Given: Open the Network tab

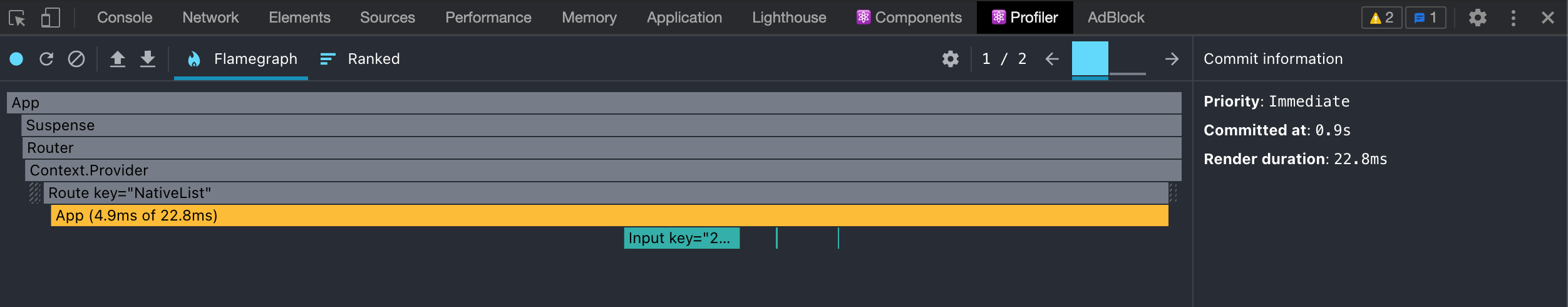Looking at the screenshot, I should [210, 18].
